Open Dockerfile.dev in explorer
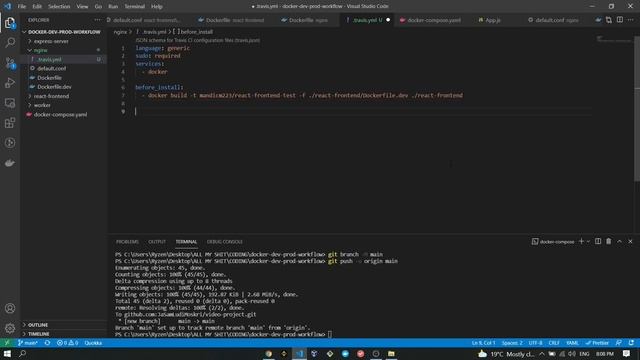 (54, 87)
